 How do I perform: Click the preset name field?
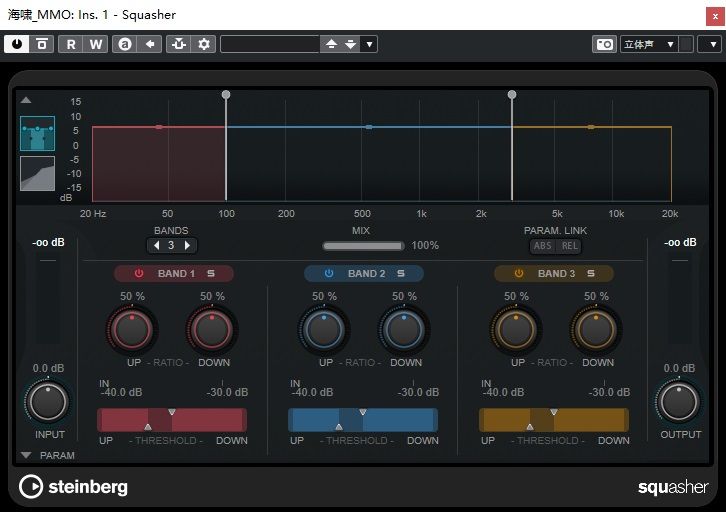pyautogui.click(x=270, y=44)
